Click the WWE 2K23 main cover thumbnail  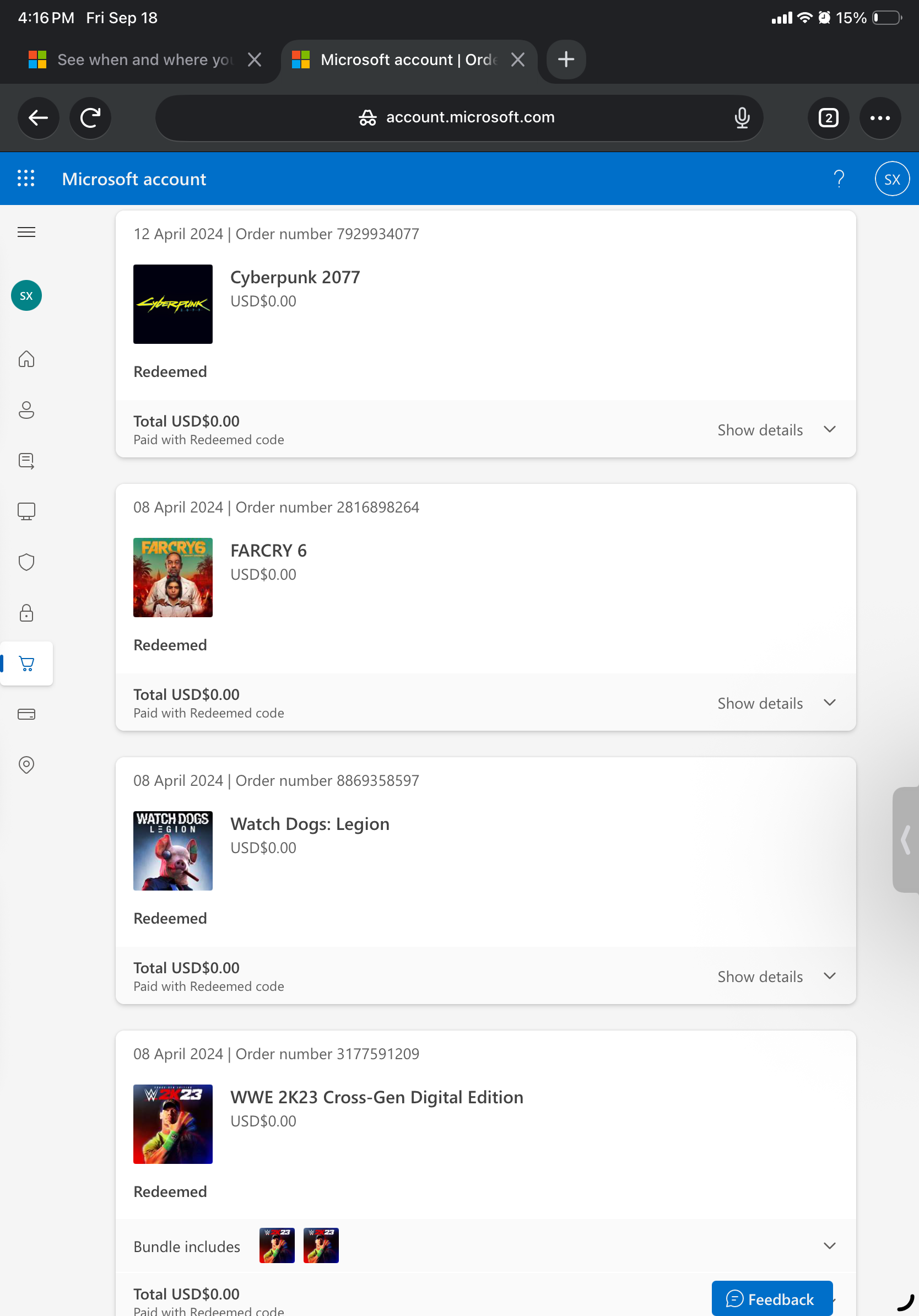[x=173, y=1125]
